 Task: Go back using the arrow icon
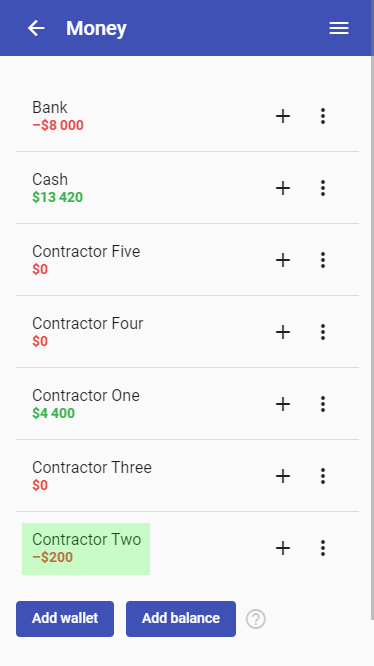36,28
